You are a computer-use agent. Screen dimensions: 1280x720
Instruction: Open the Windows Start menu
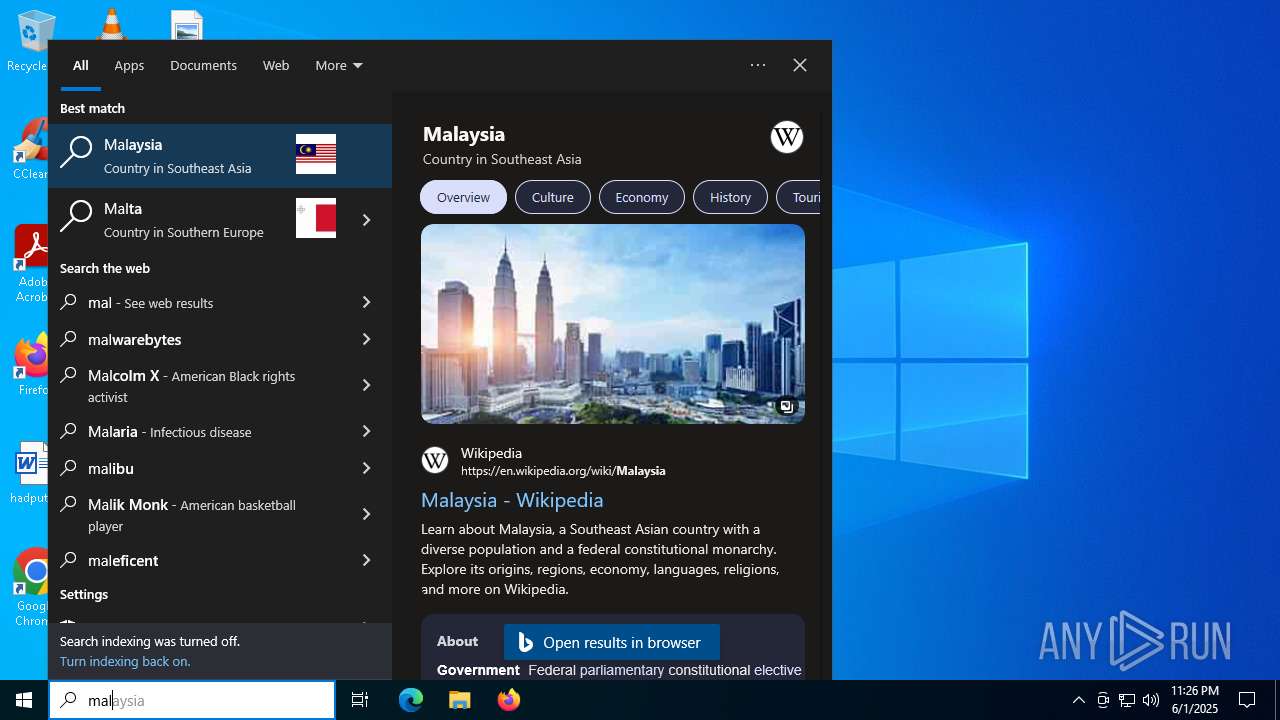(24, 700)
